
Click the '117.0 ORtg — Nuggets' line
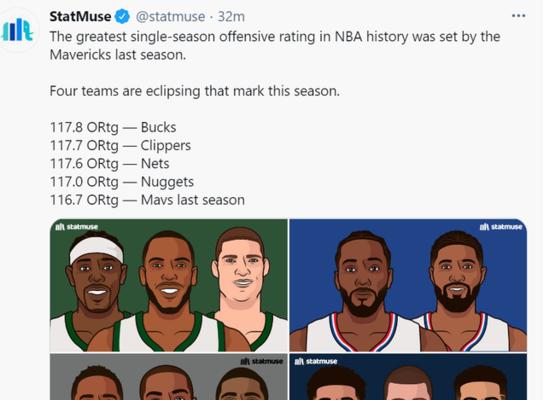[122, 182]
